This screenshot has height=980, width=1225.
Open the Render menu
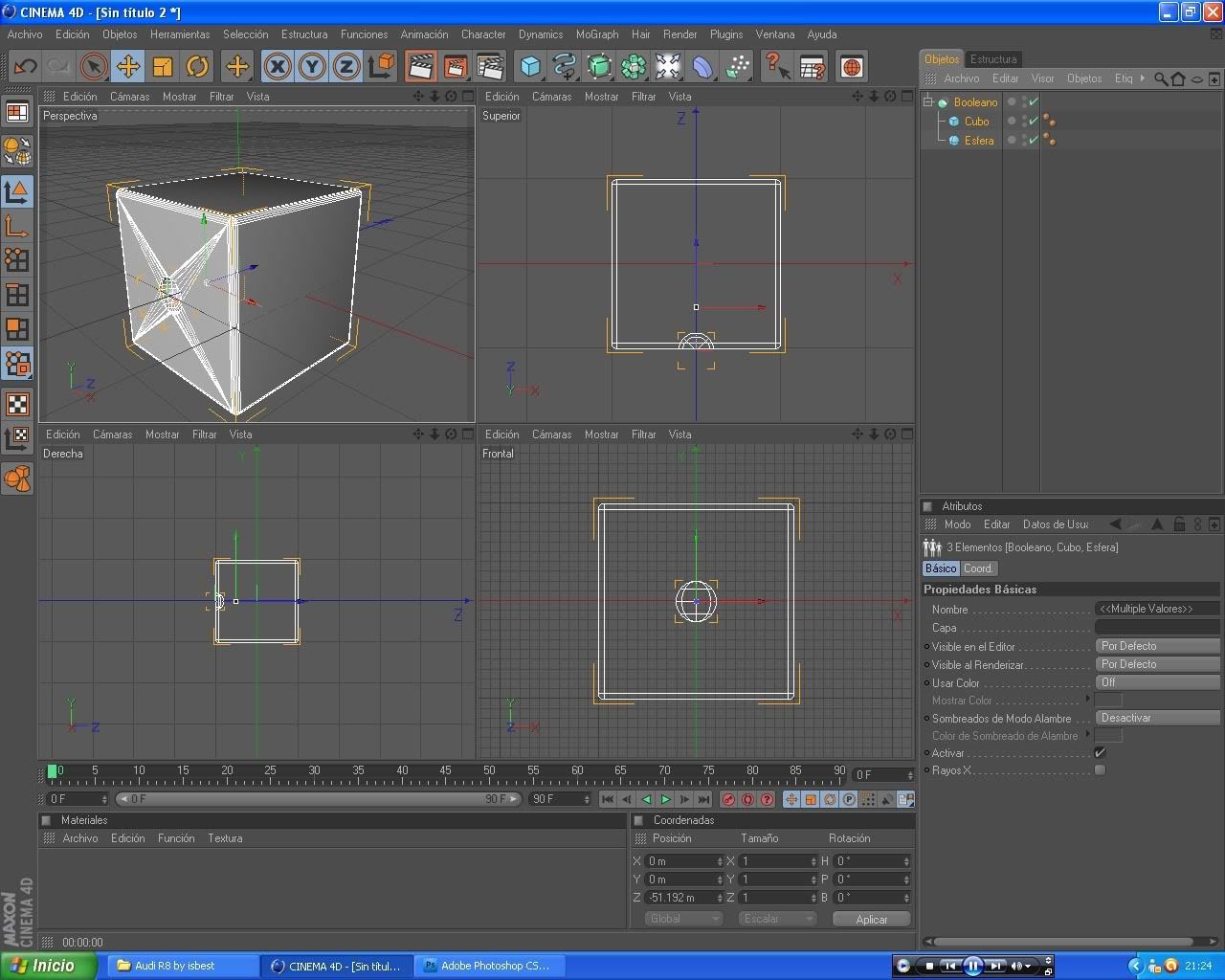[x=679, y=33]
